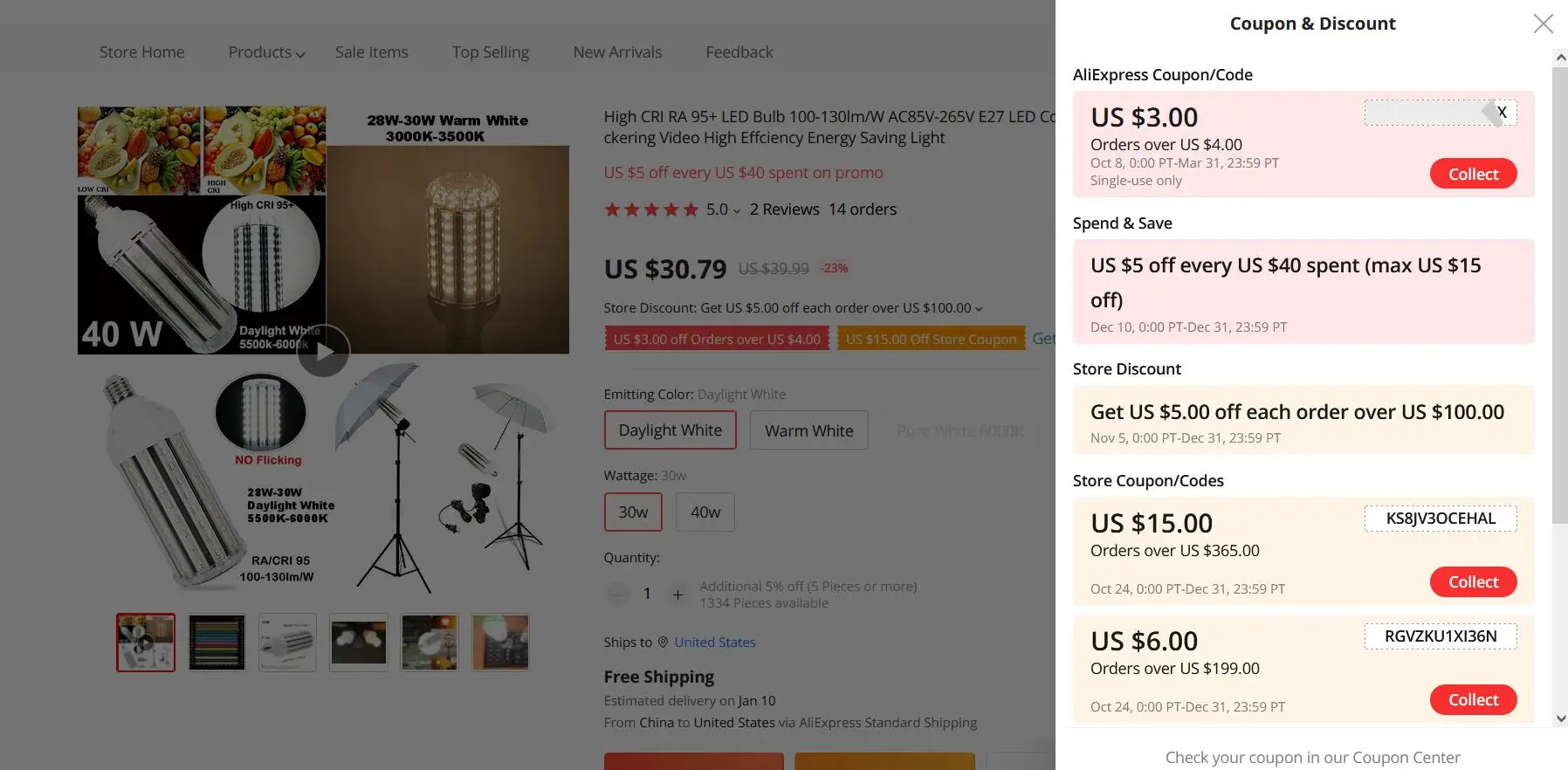
Task: Select the color spectrum chart thumbnail
Action: [x=217, y=643]
